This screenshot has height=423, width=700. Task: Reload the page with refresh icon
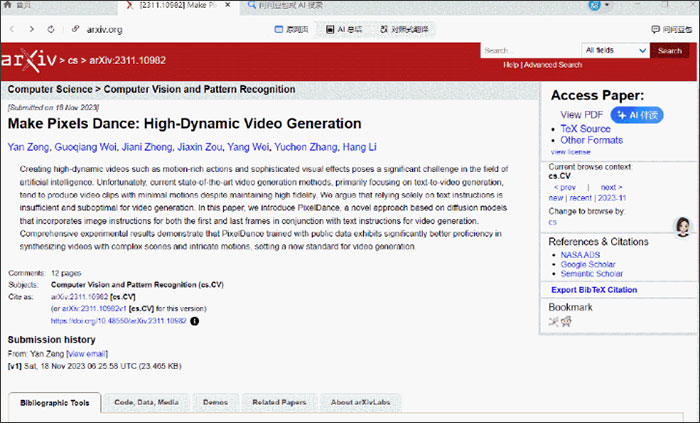(x=51, y=29)
